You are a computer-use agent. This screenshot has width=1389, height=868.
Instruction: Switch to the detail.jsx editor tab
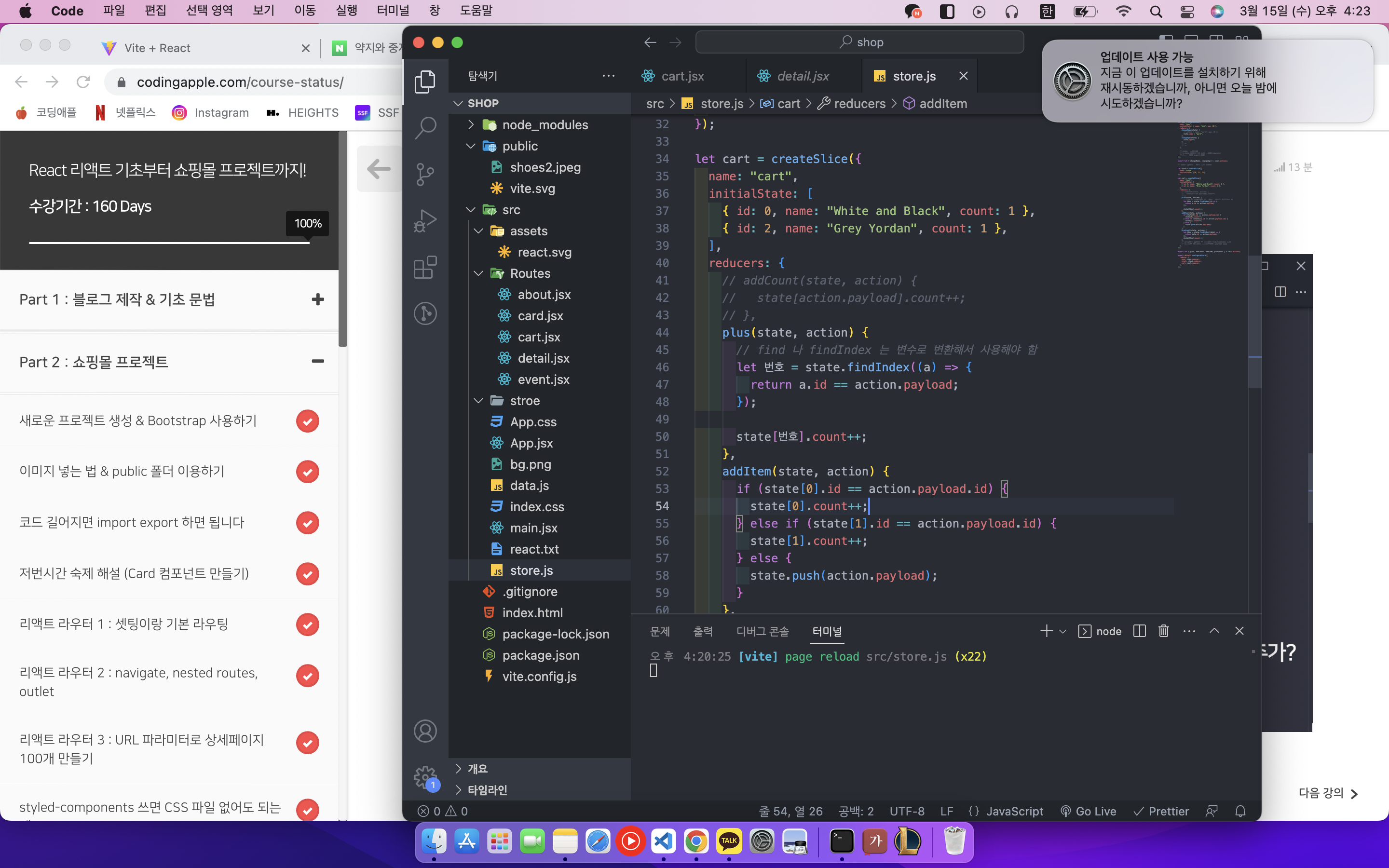point(803,76)
